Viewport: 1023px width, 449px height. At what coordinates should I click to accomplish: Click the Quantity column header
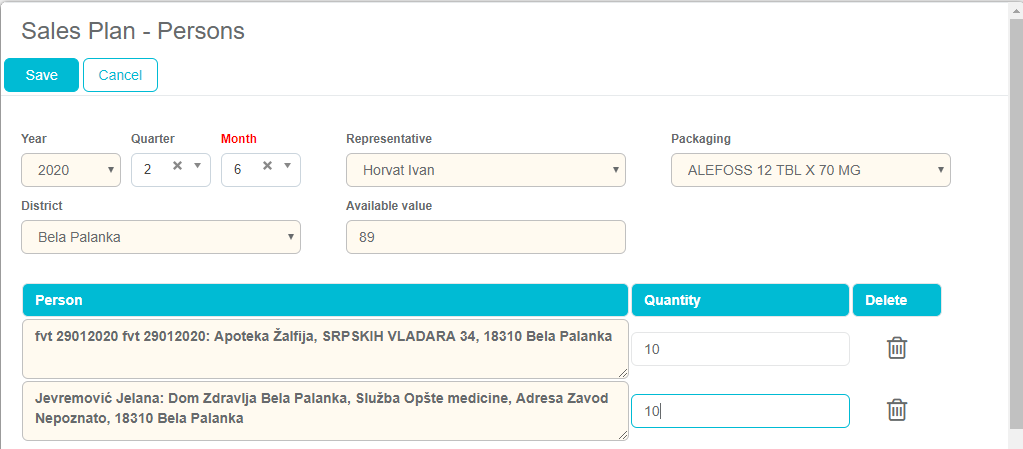(739, 300)
